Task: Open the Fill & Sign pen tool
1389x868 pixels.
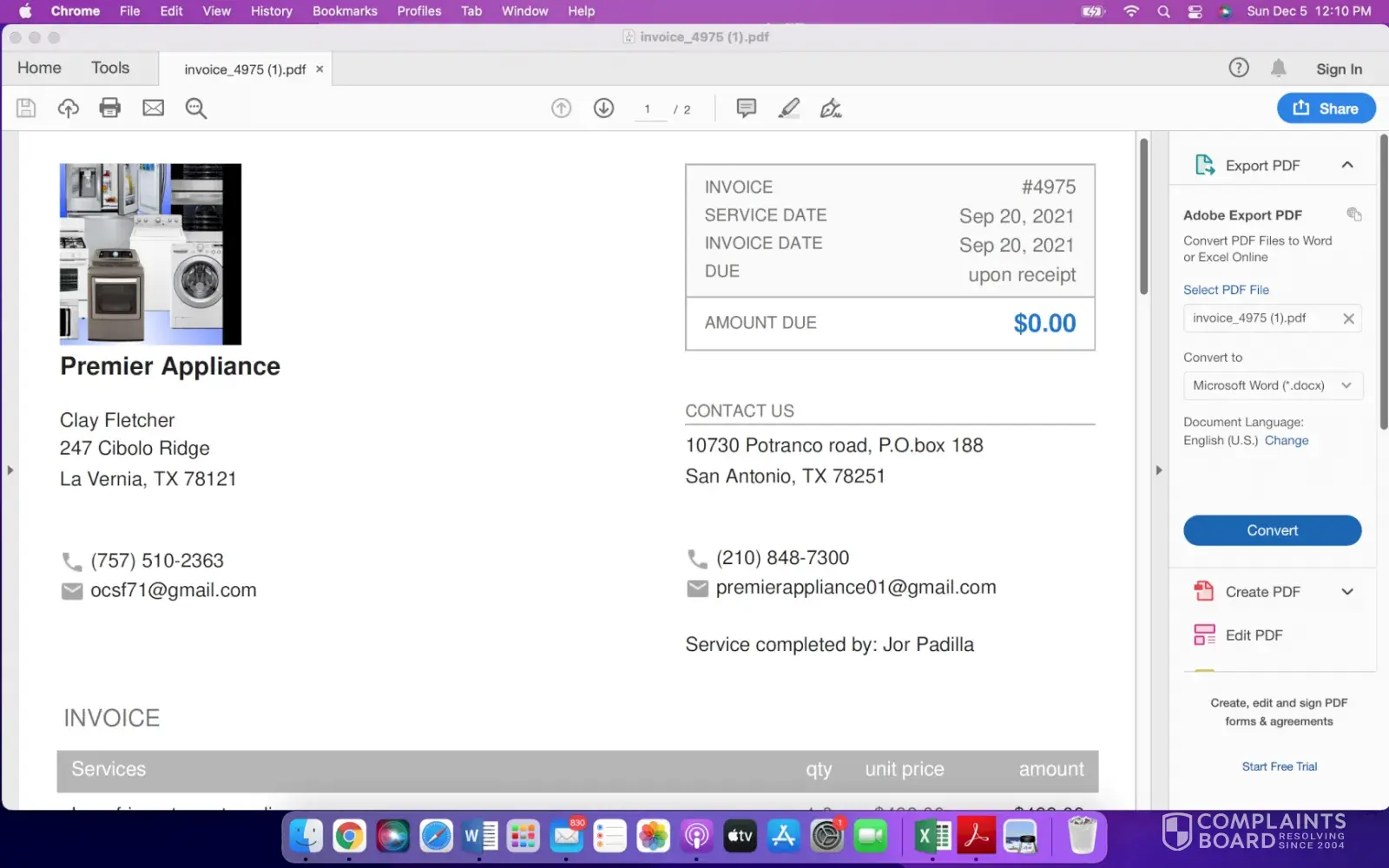Action: coord(831,108)
